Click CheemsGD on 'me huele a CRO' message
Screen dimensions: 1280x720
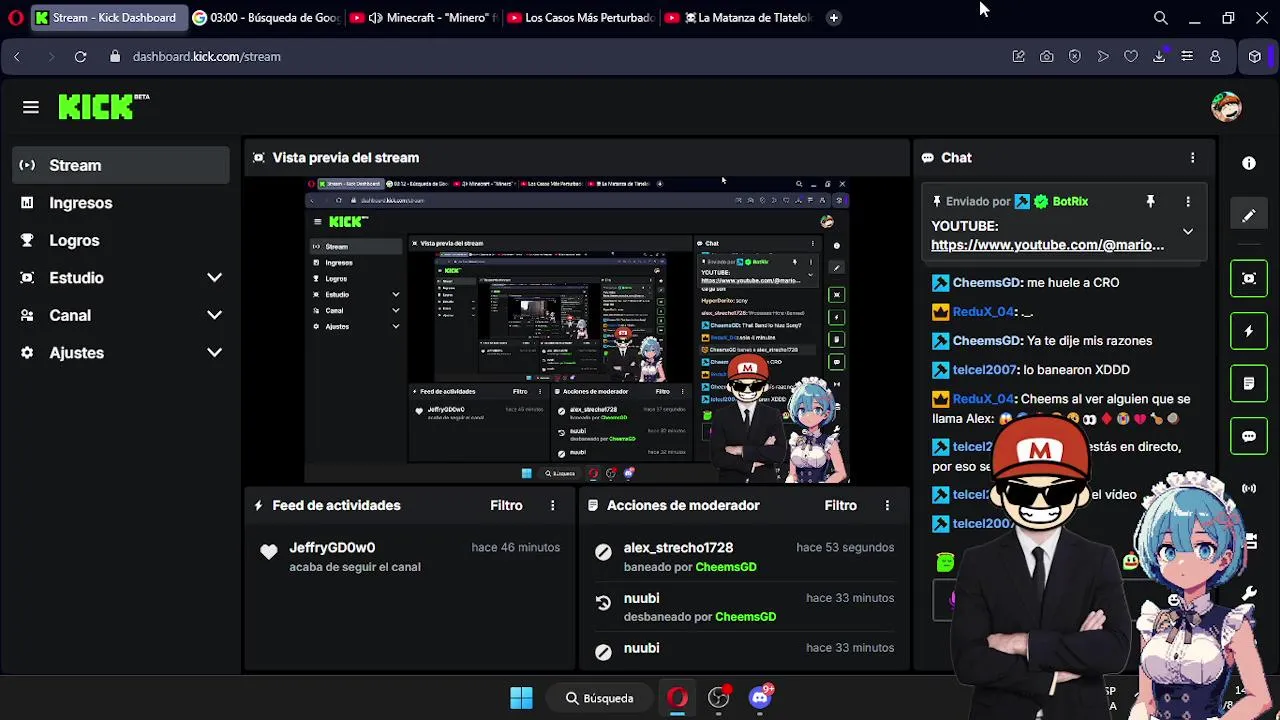(986, 283)
